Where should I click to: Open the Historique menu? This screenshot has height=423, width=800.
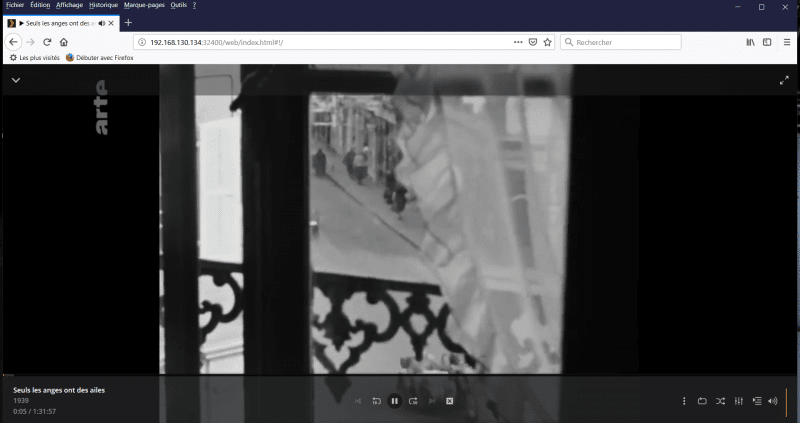(x=103, y=5)
